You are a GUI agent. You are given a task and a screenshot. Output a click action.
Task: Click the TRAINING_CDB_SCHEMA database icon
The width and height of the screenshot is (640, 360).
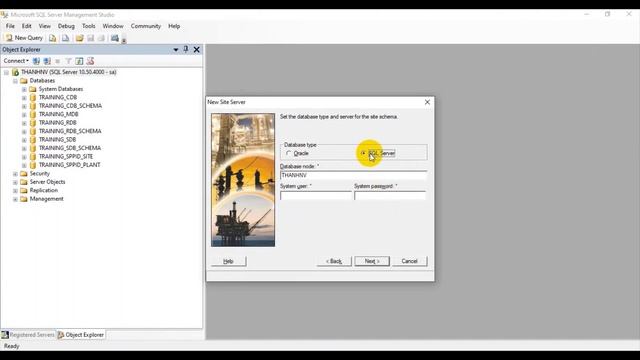point(33,106)
